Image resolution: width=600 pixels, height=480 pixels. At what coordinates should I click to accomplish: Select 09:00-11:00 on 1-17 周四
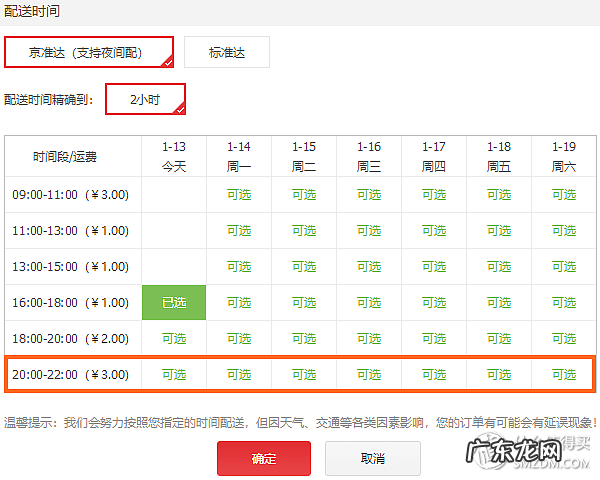coord(434,194)
